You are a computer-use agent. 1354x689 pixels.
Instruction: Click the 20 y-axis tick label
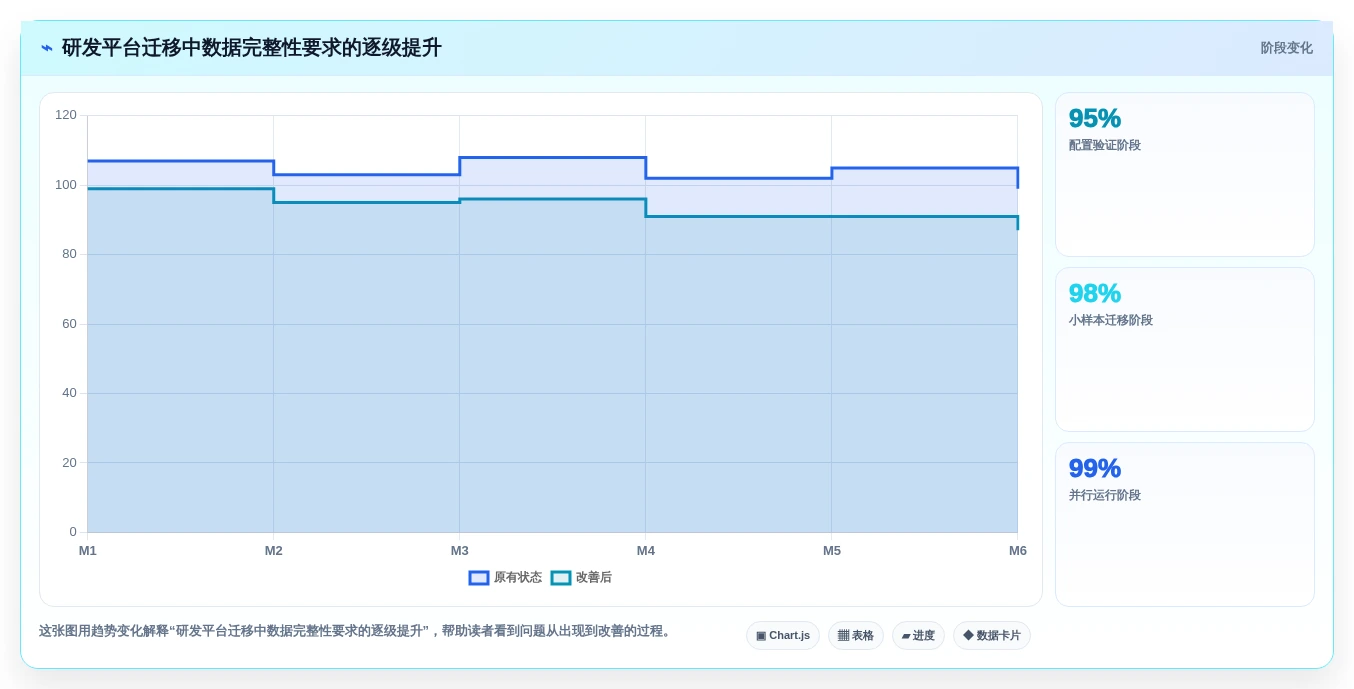pyautogui.click(x=69, y=463)
